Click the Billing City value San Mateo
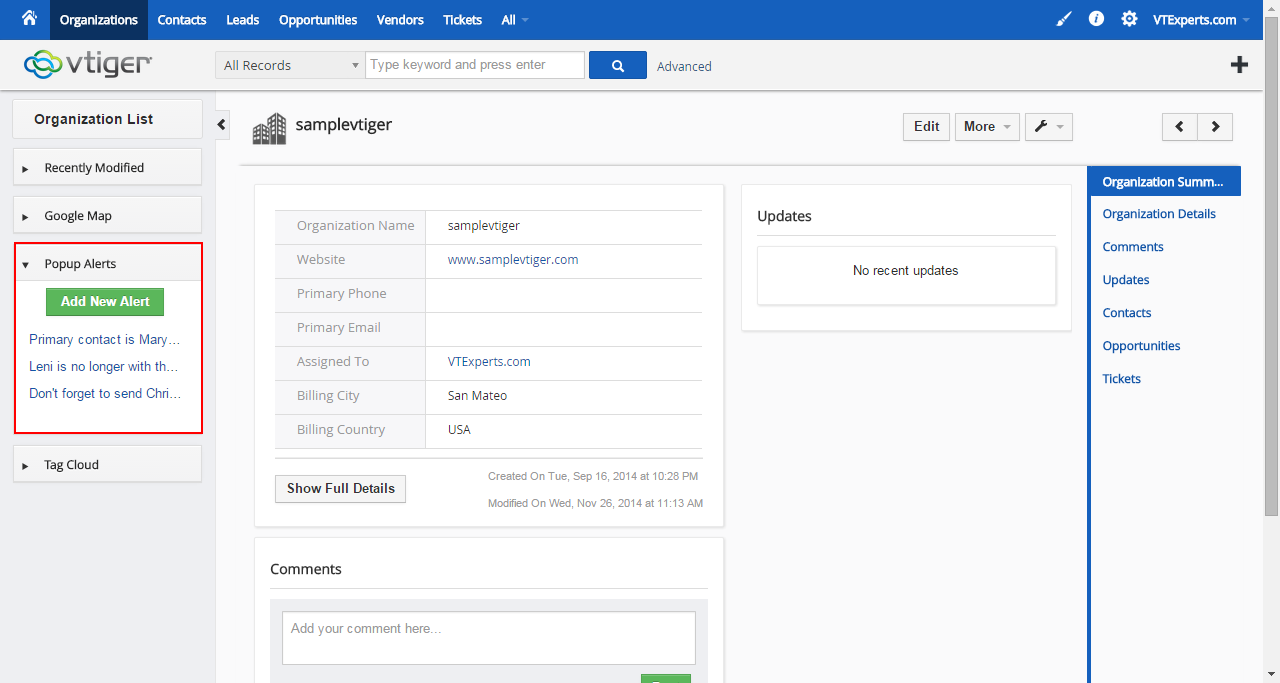 477,396
